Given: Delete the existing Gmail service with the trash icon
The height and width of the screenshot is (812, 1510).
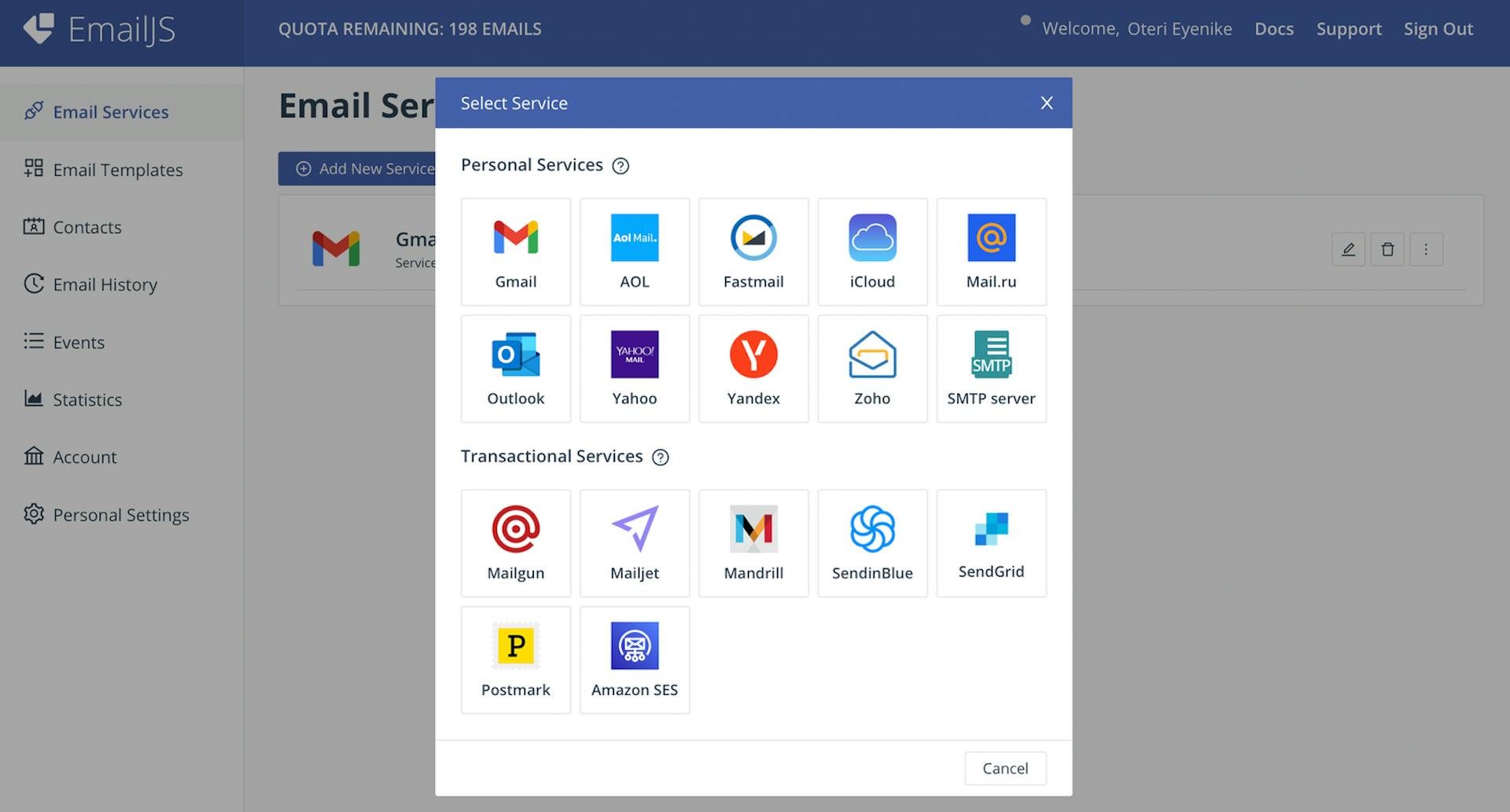Looking at the screenshot, I should click(x=1387, y=250).
